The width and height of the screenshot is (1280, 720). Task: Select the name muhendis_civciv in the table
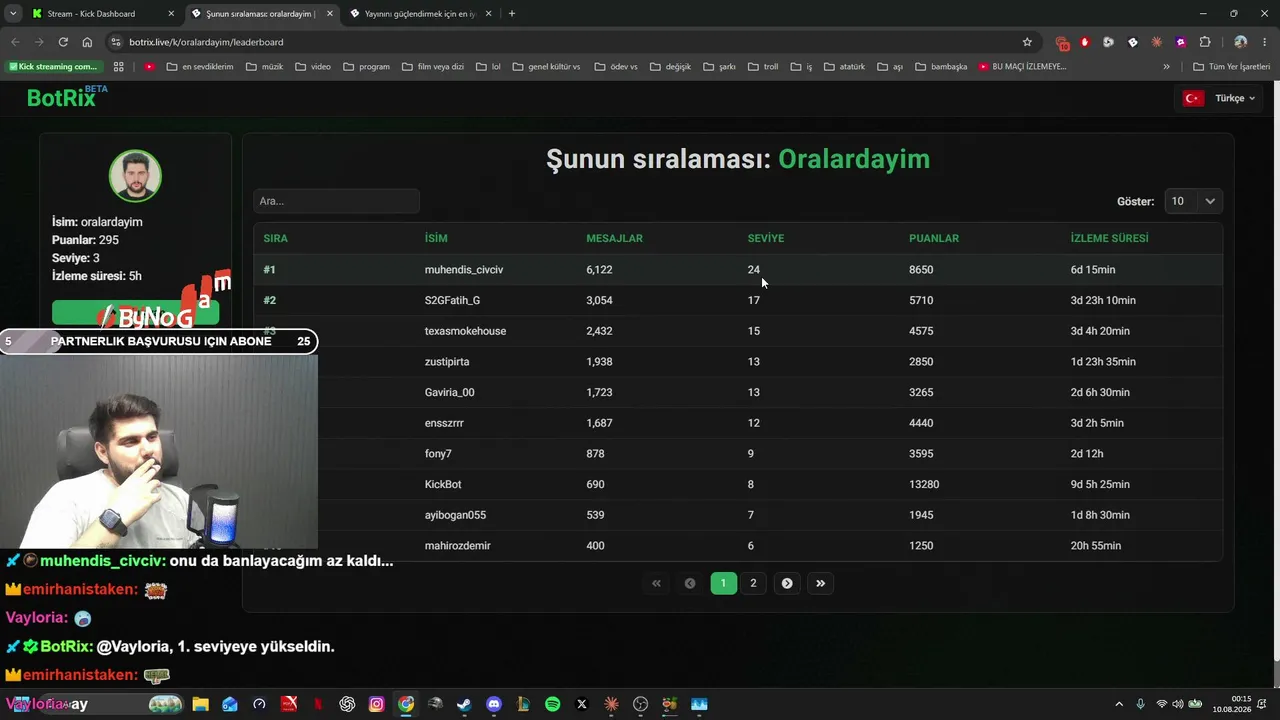(464, 270)
